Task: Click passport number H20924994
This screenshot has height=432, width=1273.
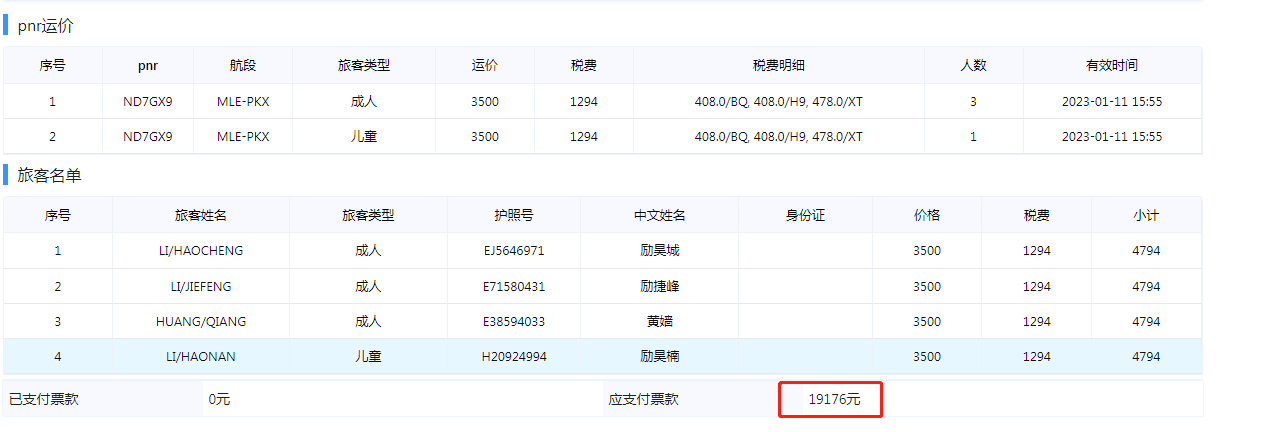Action: click(514, 356)
